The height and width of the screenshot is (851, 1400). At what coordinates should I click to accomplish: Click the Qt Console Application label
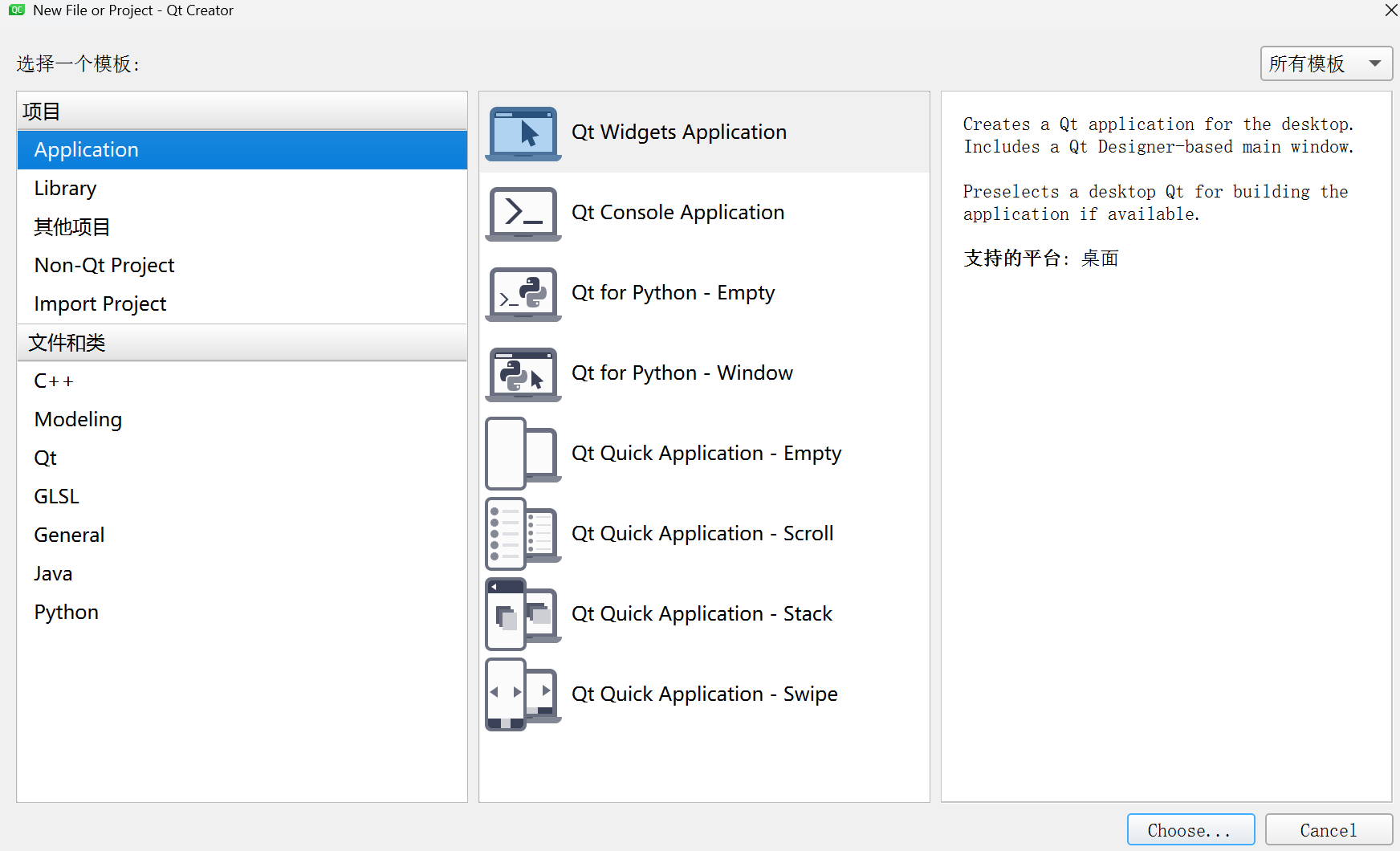678,213
